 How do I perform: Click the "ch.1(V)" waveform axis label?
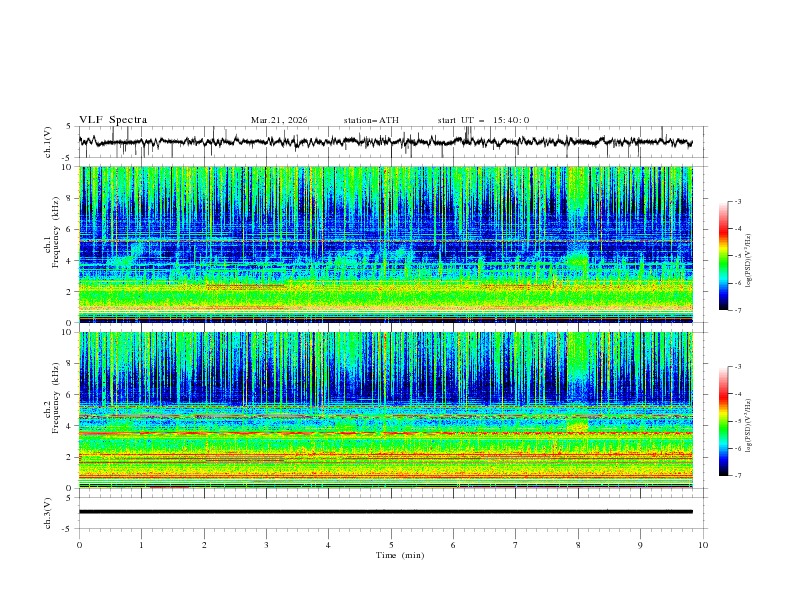point(48,142)
